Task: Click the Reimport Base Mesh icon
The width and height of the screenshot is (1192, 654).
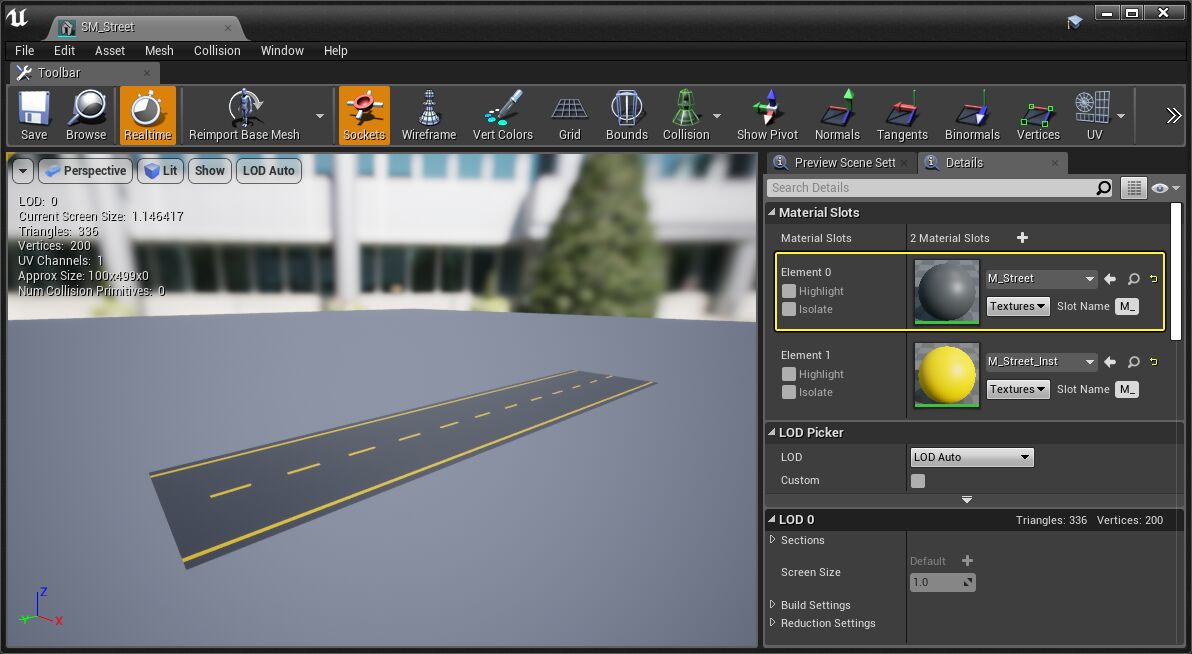Action: 244,115
